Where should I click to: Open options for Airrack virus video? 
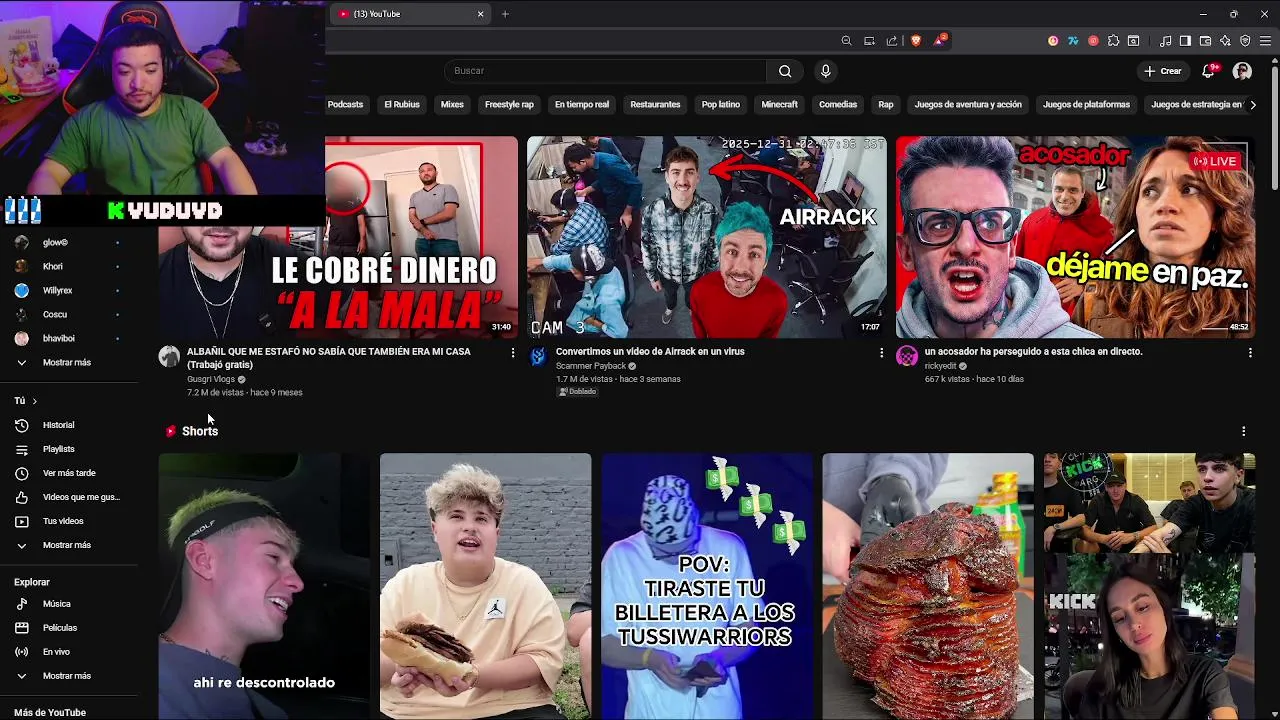click(x=881, y=353)
